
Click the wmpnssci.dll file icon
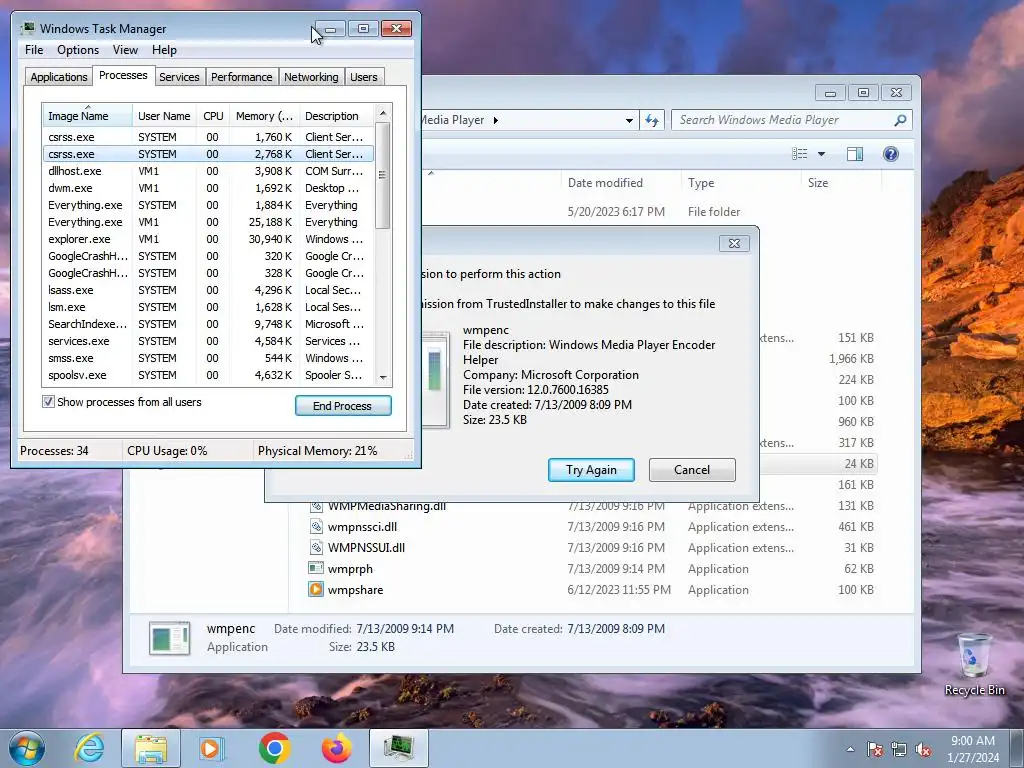[315, 526]
